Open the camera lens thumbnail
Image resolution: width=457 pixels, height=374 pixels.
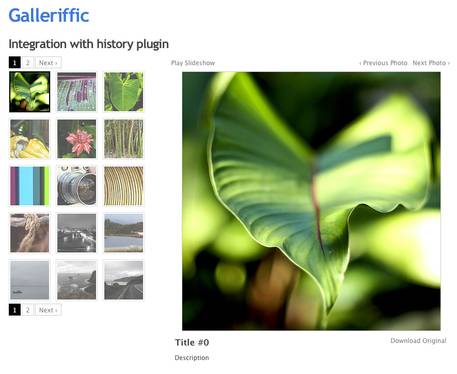[77, 186]
